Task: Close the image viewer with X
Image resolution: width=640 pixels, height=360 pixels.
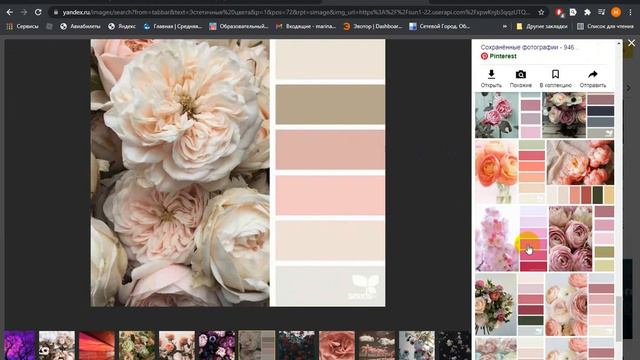Action: 631,43
